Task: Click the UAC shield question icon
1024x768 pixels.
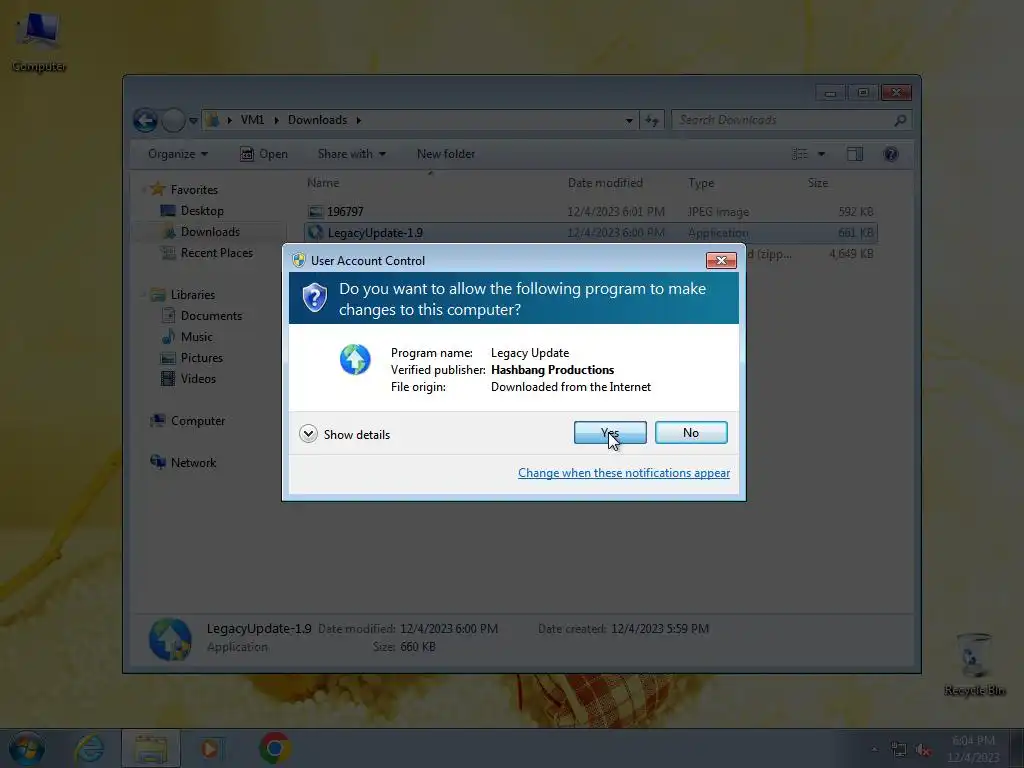Action: (x=314, y=298)
